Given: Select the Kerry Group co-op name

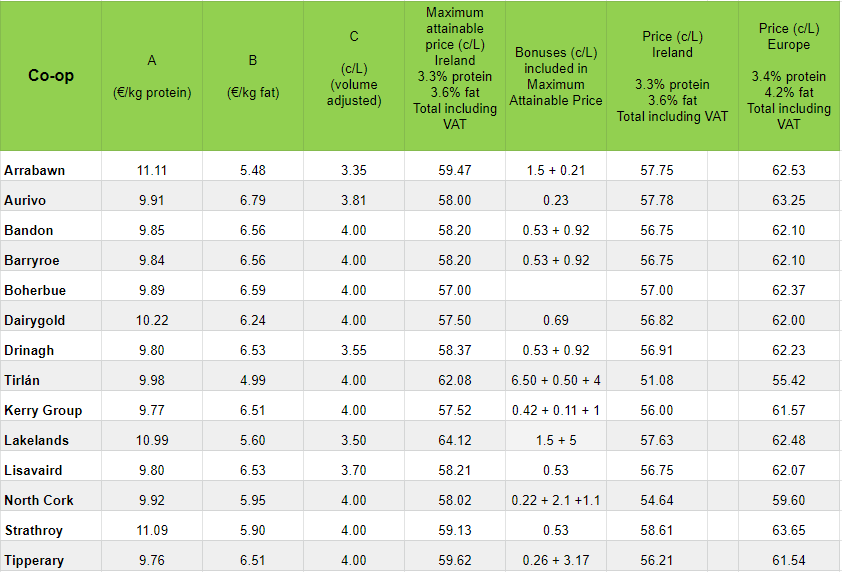Looking at the screenshot, I should tap(43, 410).
